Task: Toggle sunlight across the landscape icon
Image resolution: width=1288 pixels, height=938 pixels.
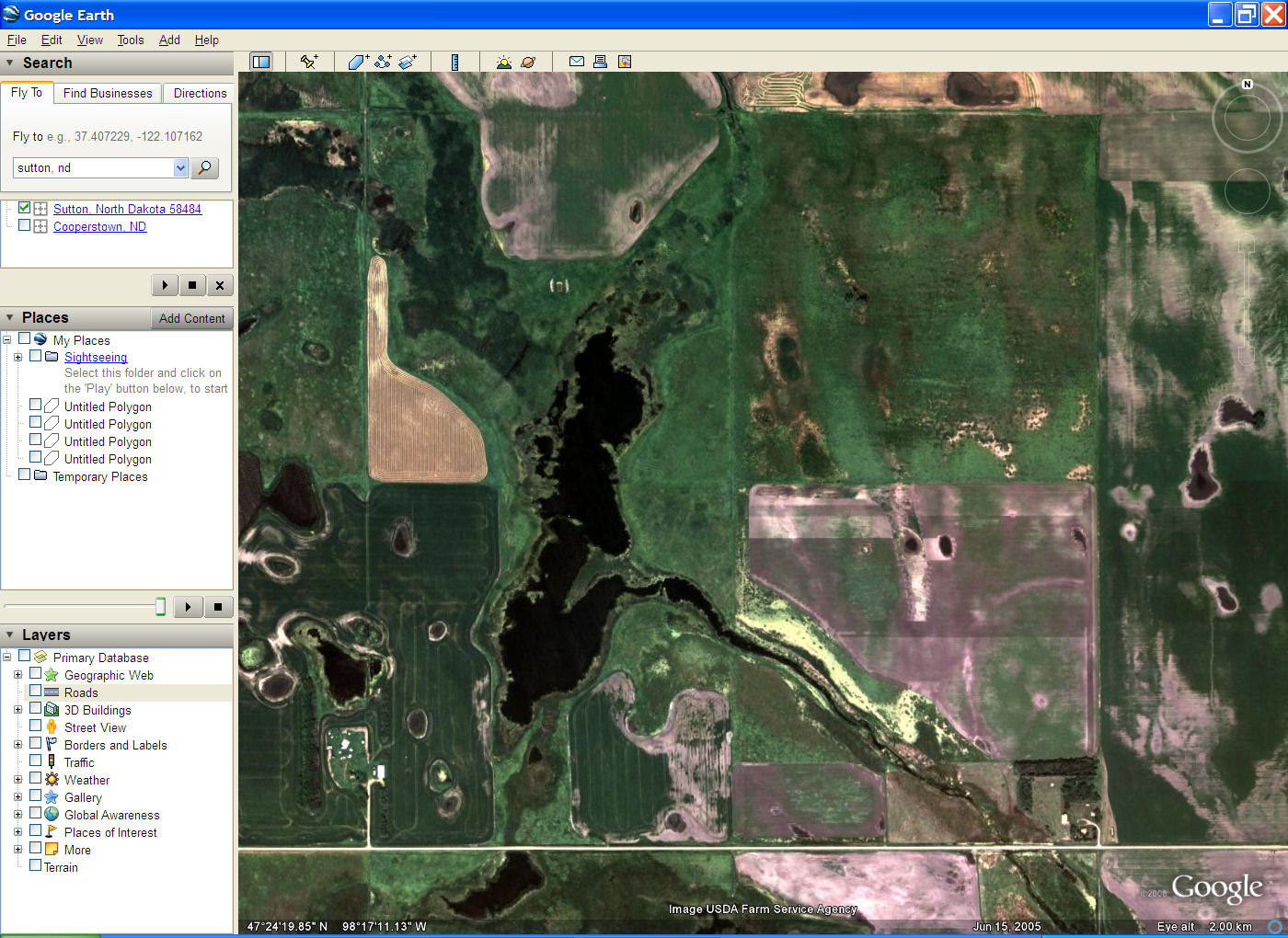Action: (503, 62)
